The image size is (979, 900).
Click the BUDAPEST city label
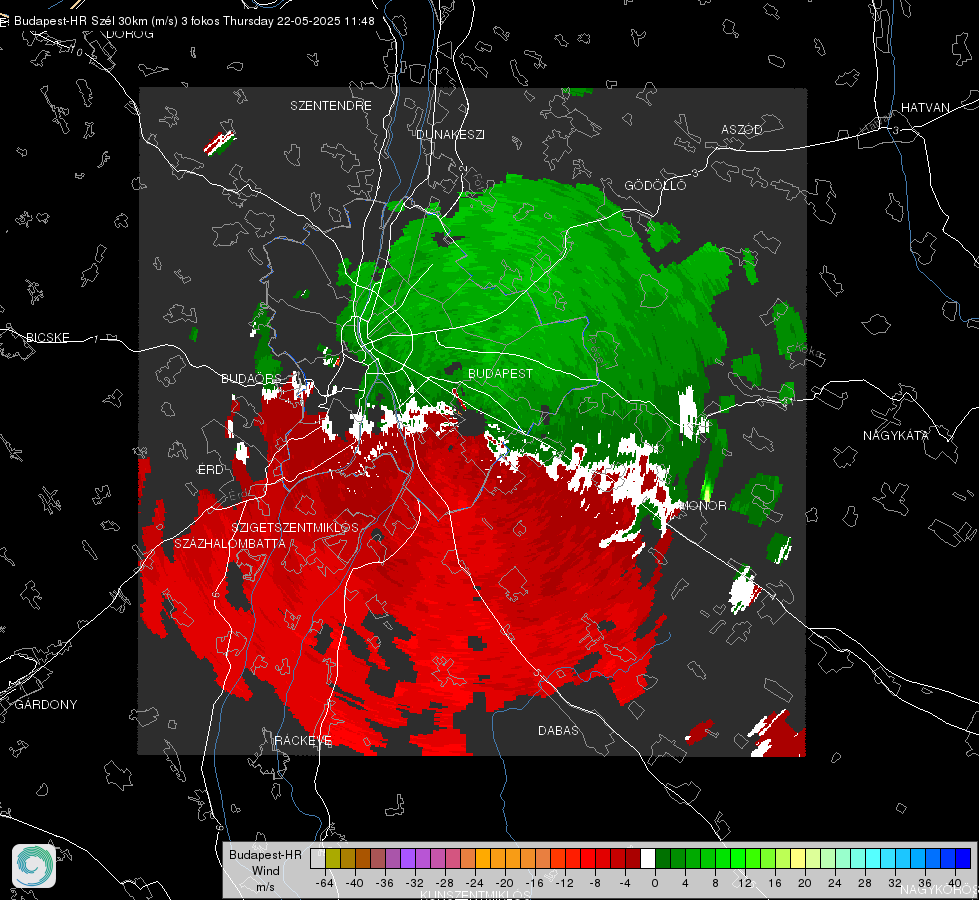click(501, 373)
